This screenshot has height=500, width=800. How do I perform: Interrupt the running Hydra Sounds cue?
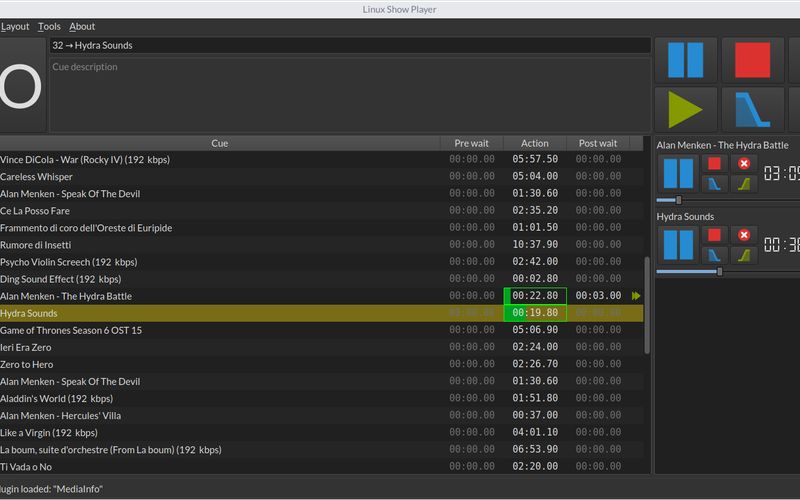tap(744, 235)
